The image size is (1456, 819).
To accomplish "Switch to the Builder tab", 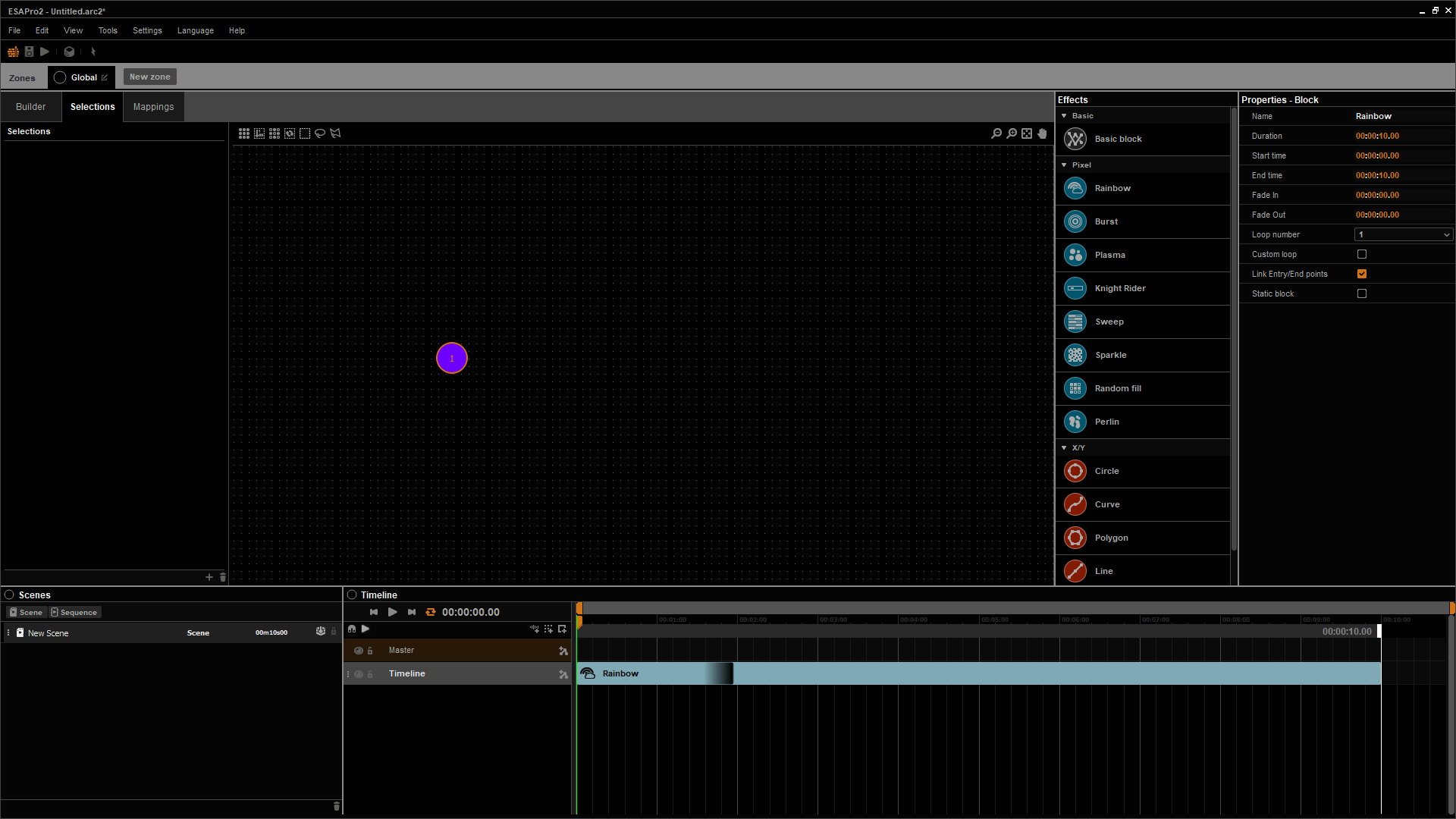I will pos(31,107).
